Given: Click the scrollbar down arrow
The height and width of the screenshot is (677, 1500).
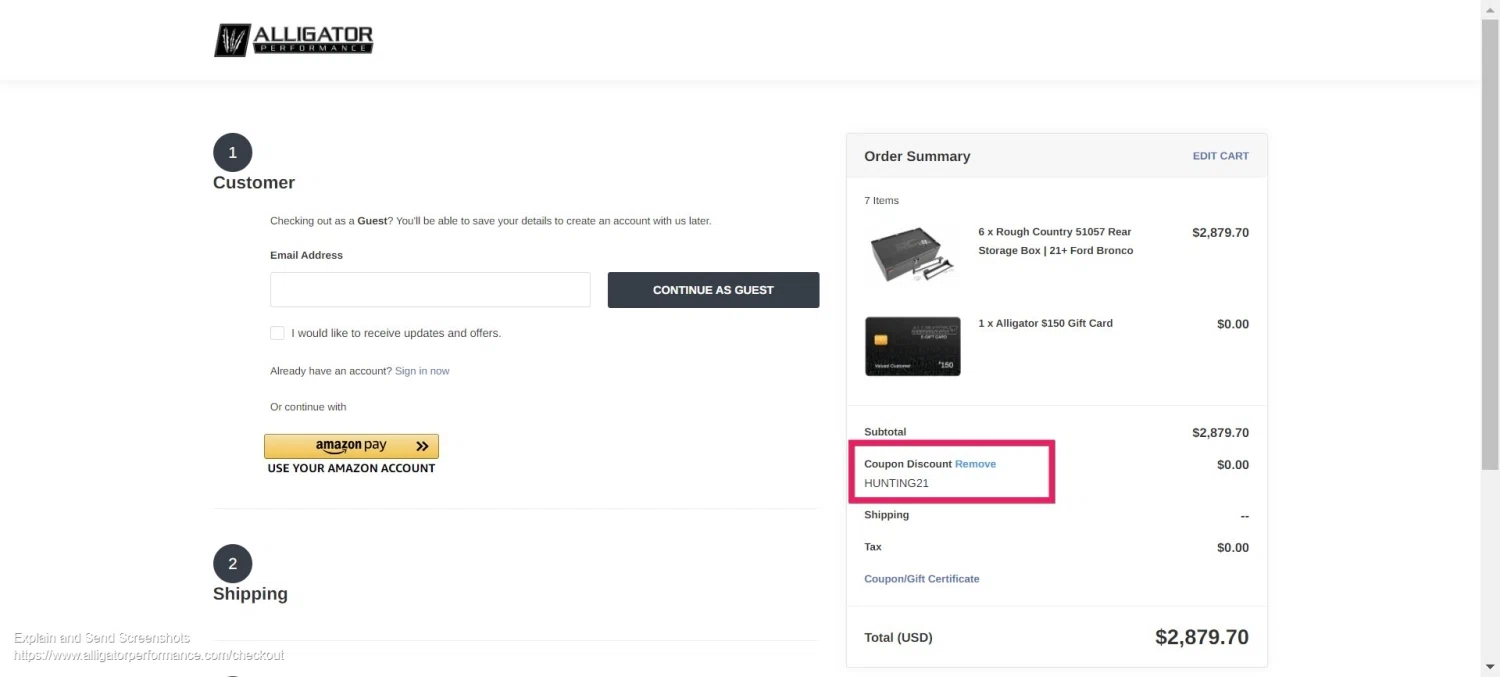Looking at the screenshot, I should 1490,667.
